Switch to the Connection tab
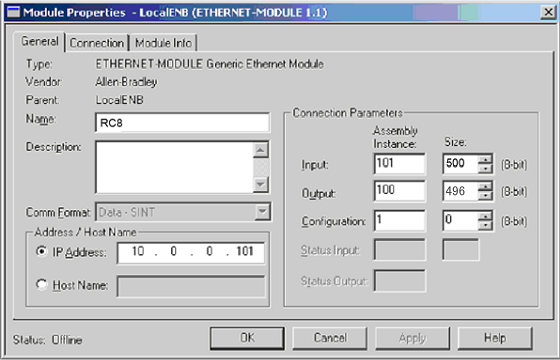Screen dimensions: 560x360 click(97, 43)
